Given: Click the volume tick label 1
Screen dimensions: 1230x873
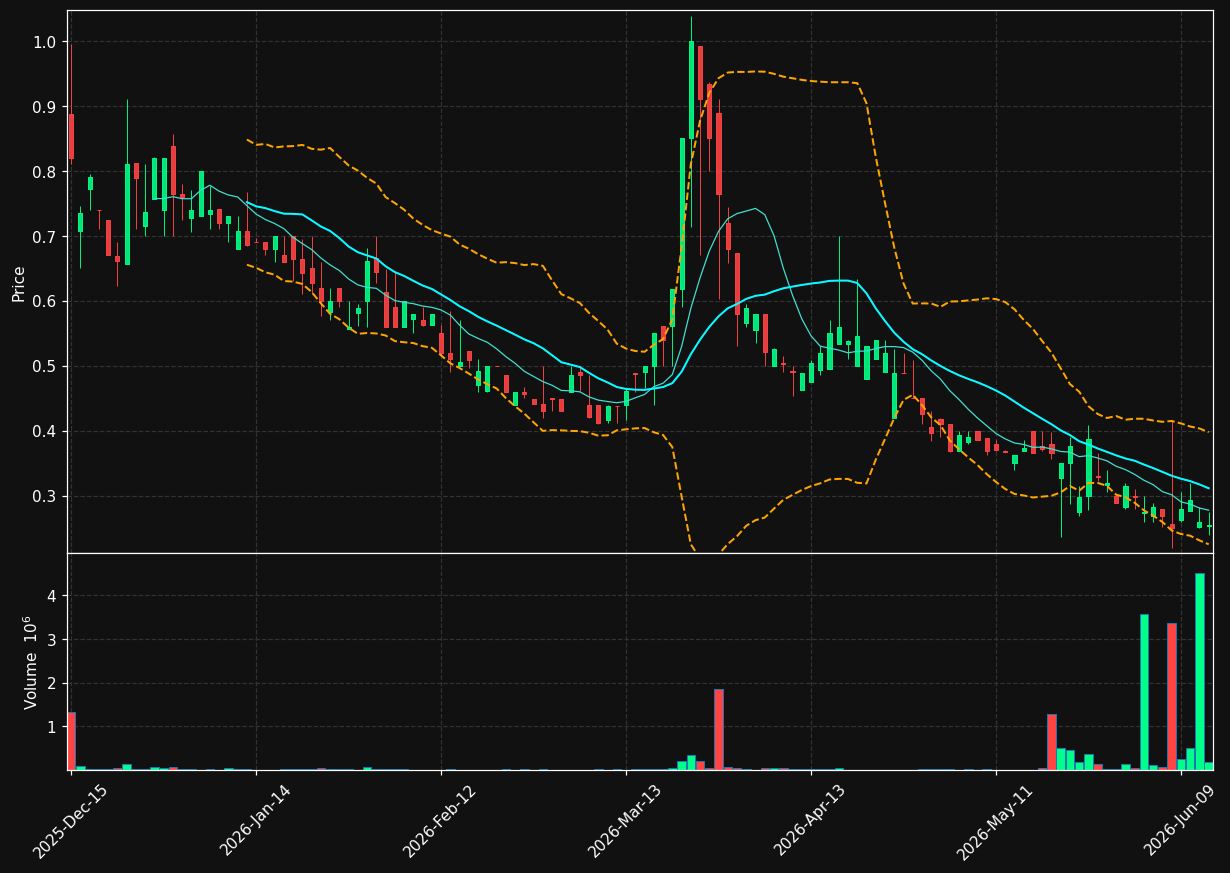Looking at the screenshot, I should (51, 728).
